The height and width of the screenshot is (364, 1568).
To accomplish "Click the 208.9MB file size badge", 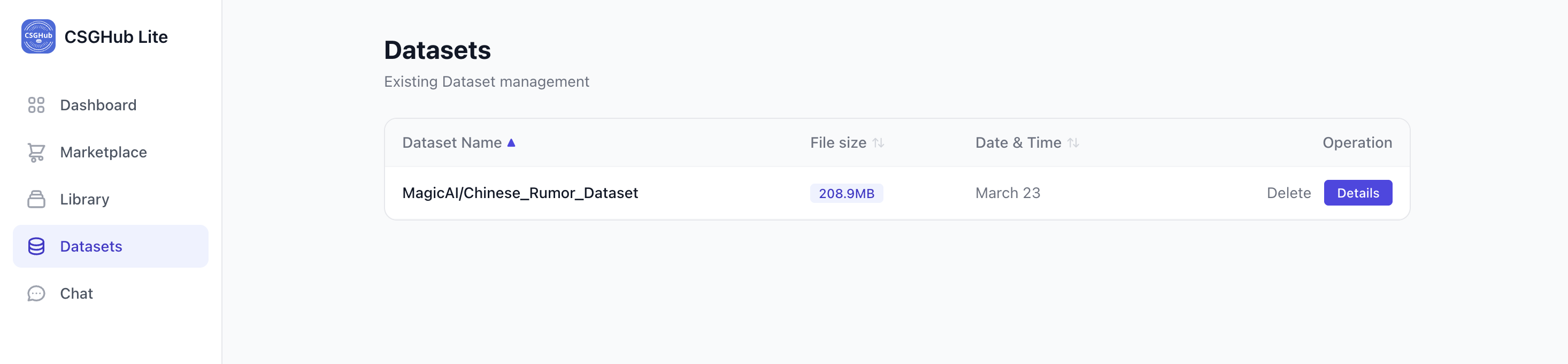I will pos(846,193).
